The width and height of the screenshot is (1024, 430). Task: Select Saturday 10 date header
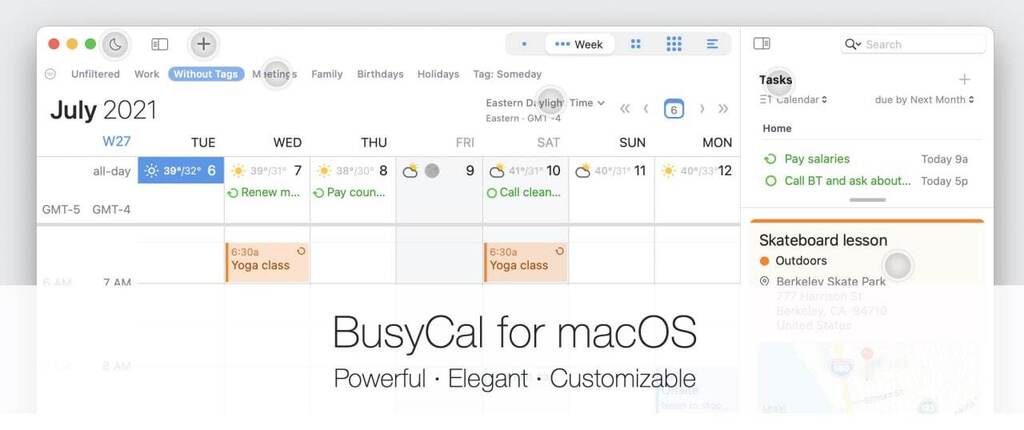click(x=526, y=171)
